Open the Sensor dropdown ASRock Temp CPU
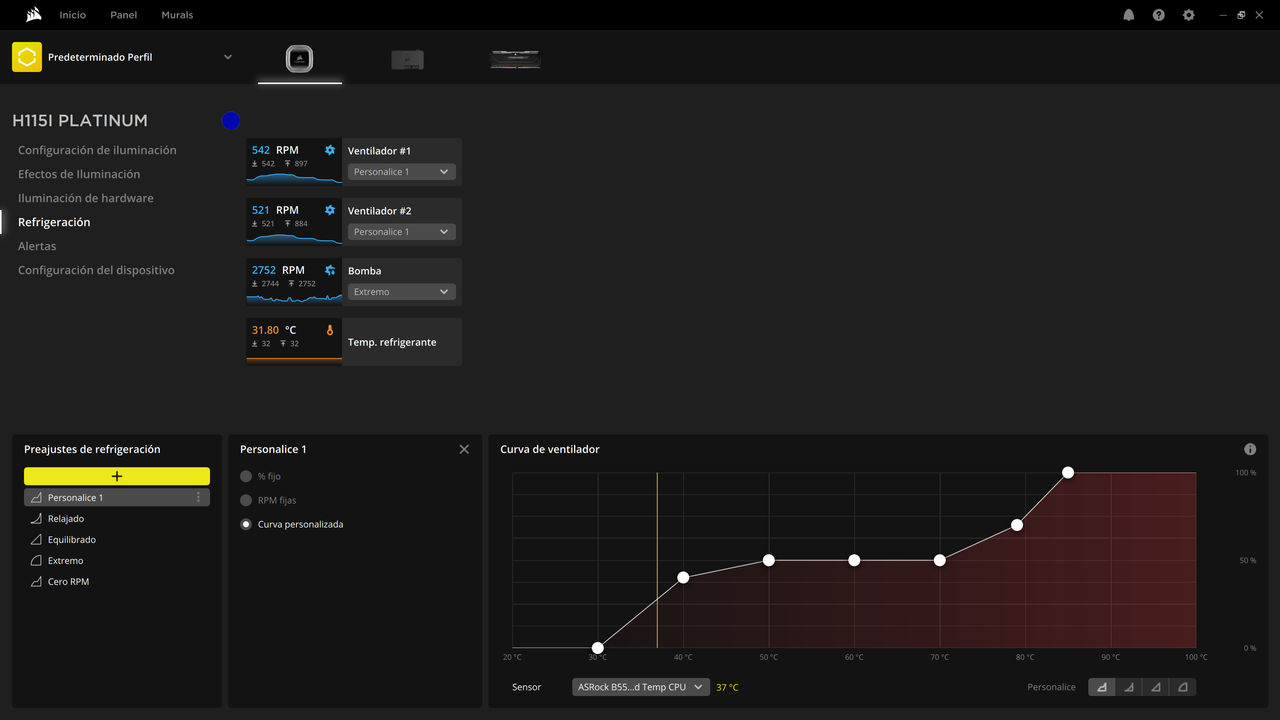Viewport: 1280px width, 720px height. tap(641, 687)
